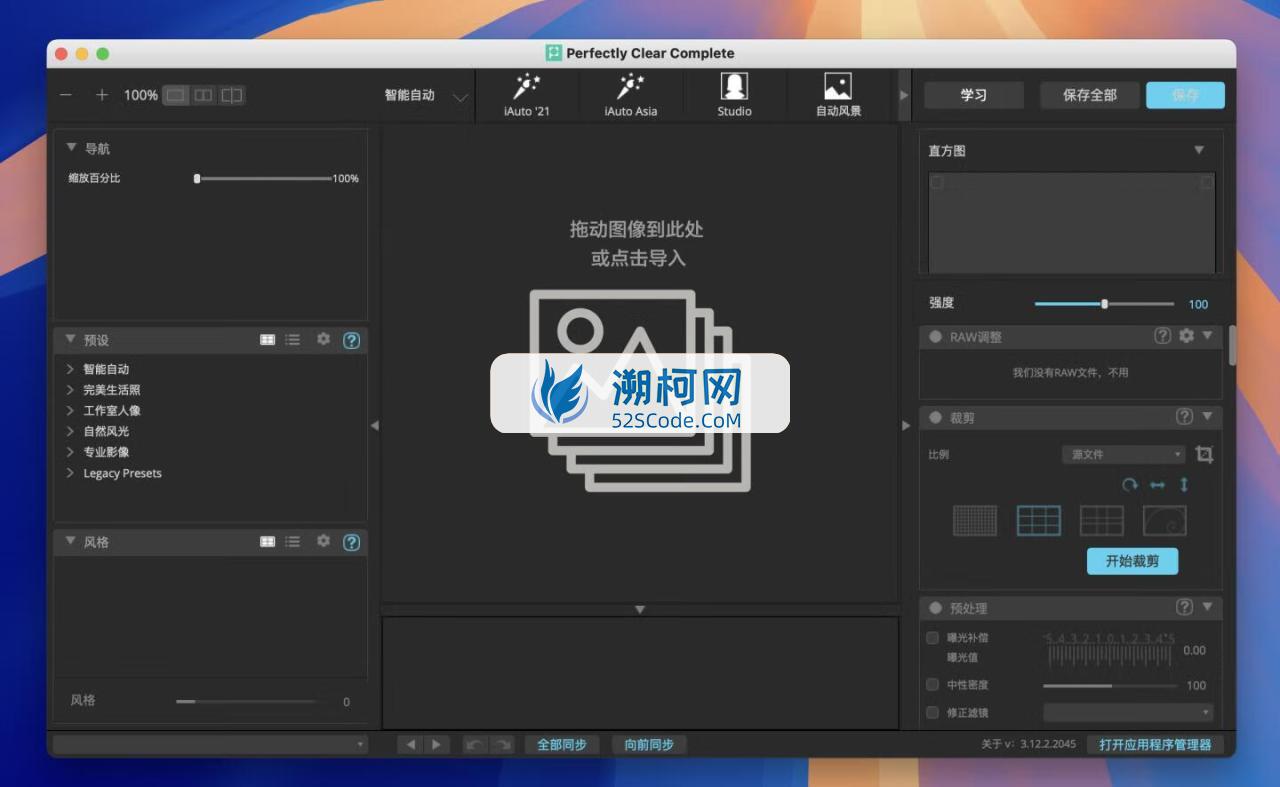
Task: Open 打开应用程序管理器
Action: [x=1155, y=744]
